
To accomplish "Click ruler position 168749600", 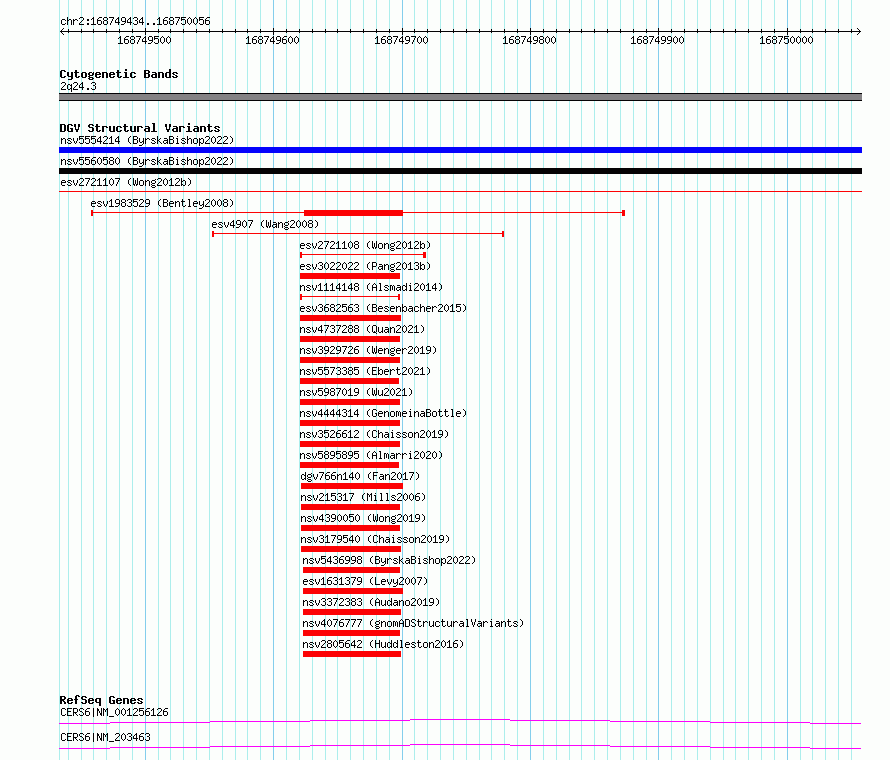I will click(x=272, y=40).
